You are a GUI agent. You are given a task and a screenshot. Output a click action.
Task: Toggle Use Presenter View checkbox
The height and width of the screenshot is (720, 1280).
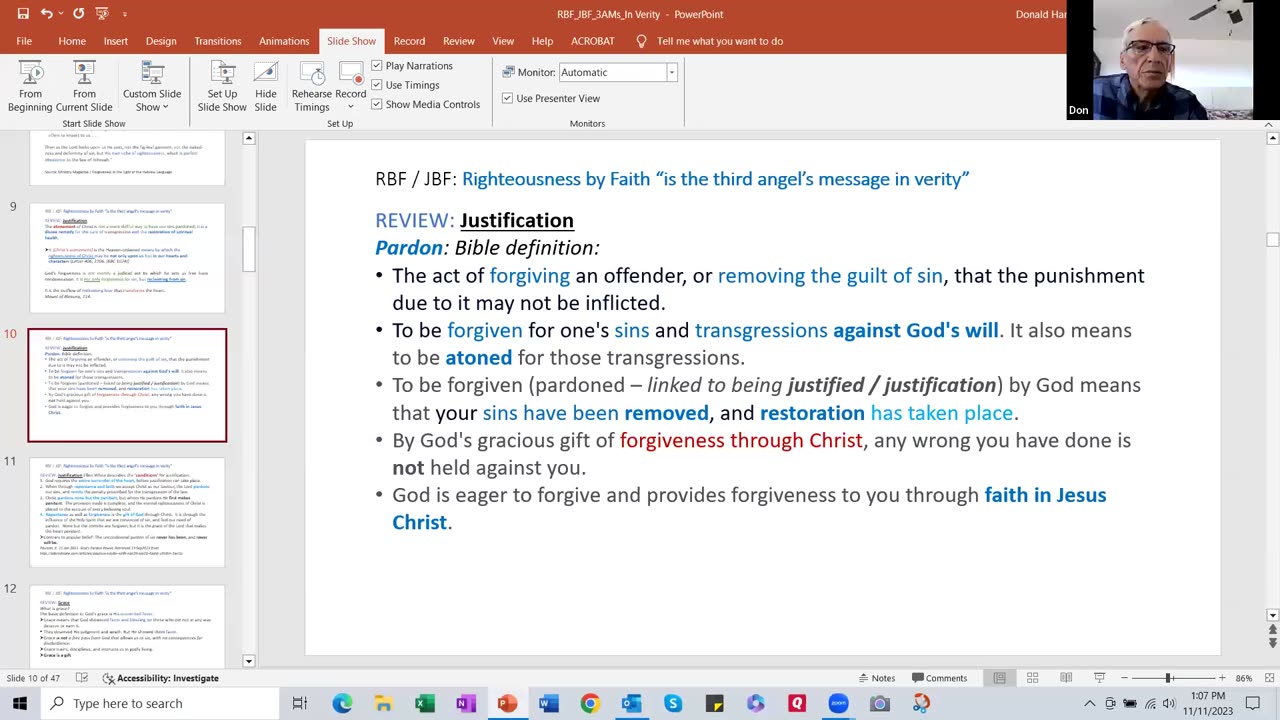click(x=507, y=98)
